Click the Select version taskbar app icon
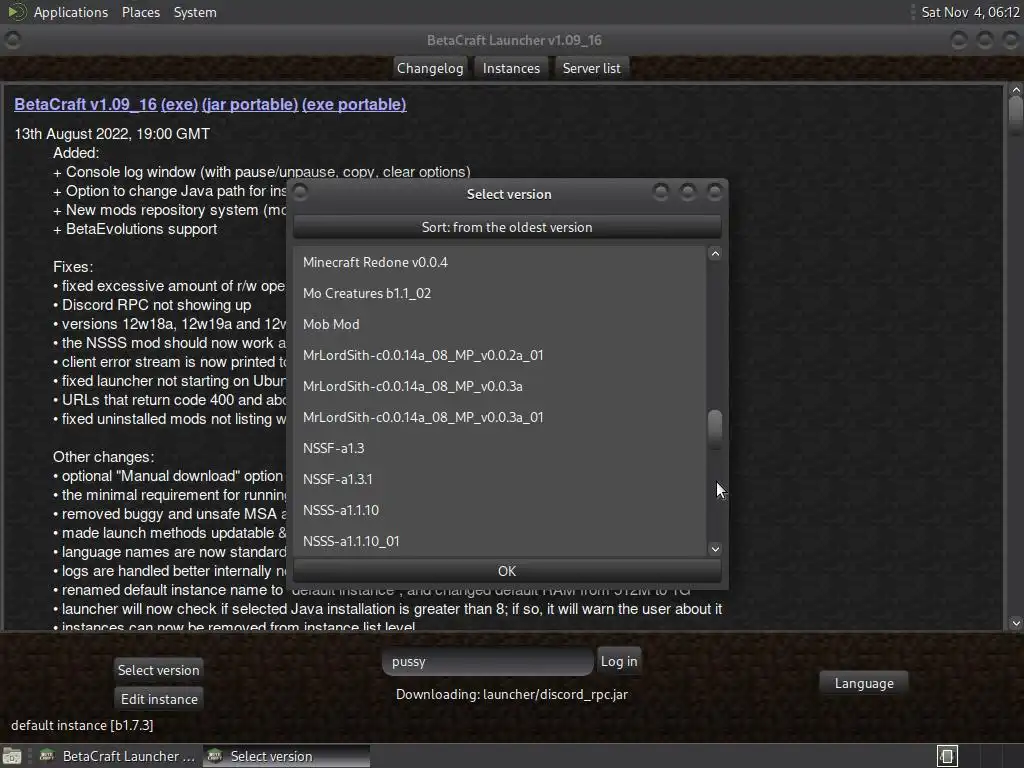Viewport: 1024px width, 768px height. click(214, 756)
